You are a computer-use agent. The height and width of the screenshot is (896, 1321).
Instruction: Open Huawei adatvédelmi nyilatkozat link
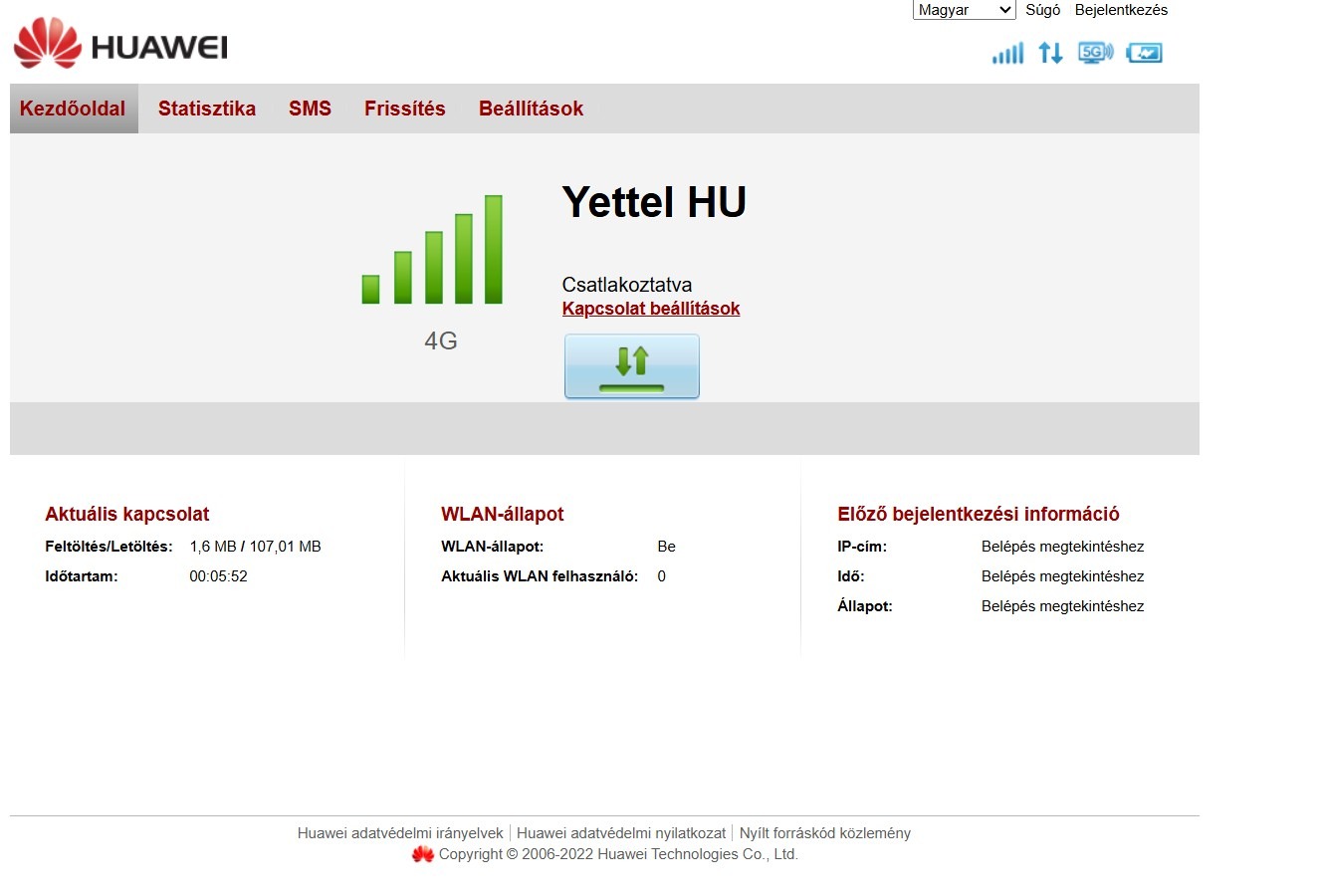[621, 833]
